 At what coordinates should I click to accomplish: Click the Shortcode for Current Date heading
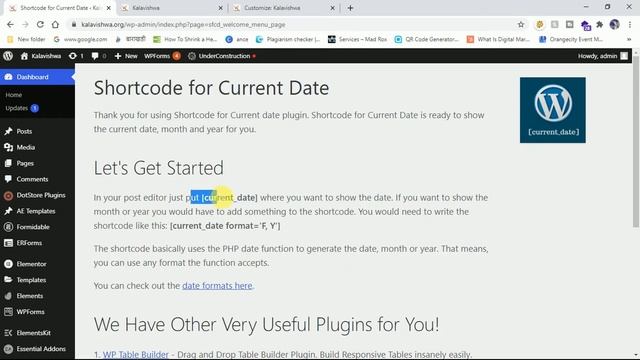coord(211,88)
